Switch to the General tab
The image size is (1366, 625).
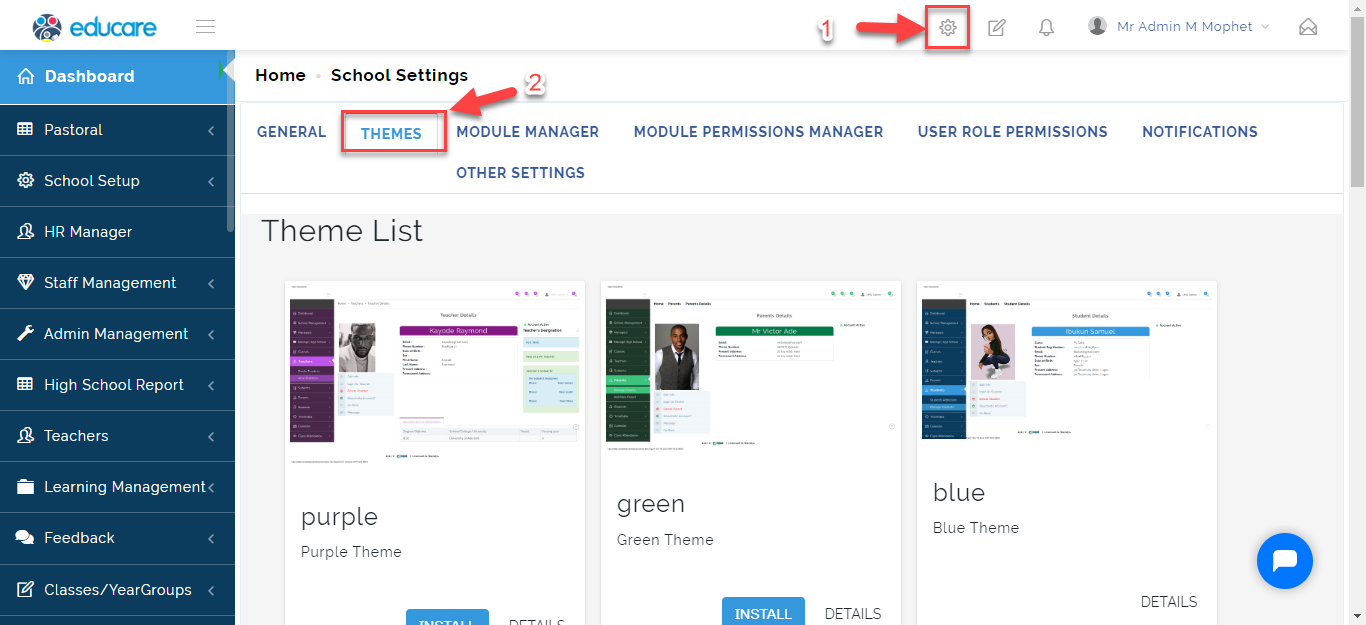pos(292,132)
